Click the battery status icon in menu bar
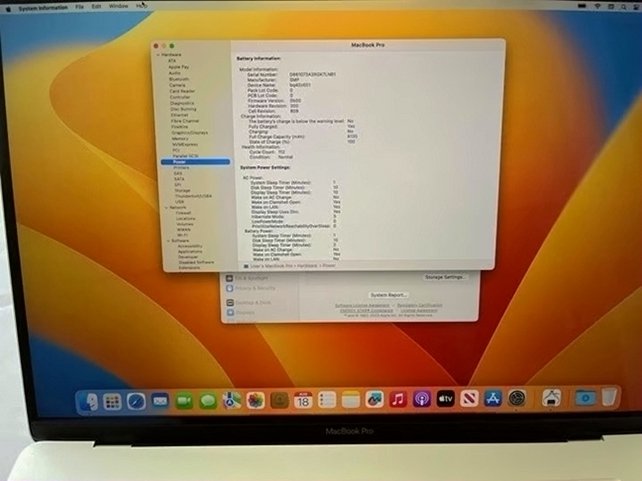642x481 pixels. click(x=581, y=6)
